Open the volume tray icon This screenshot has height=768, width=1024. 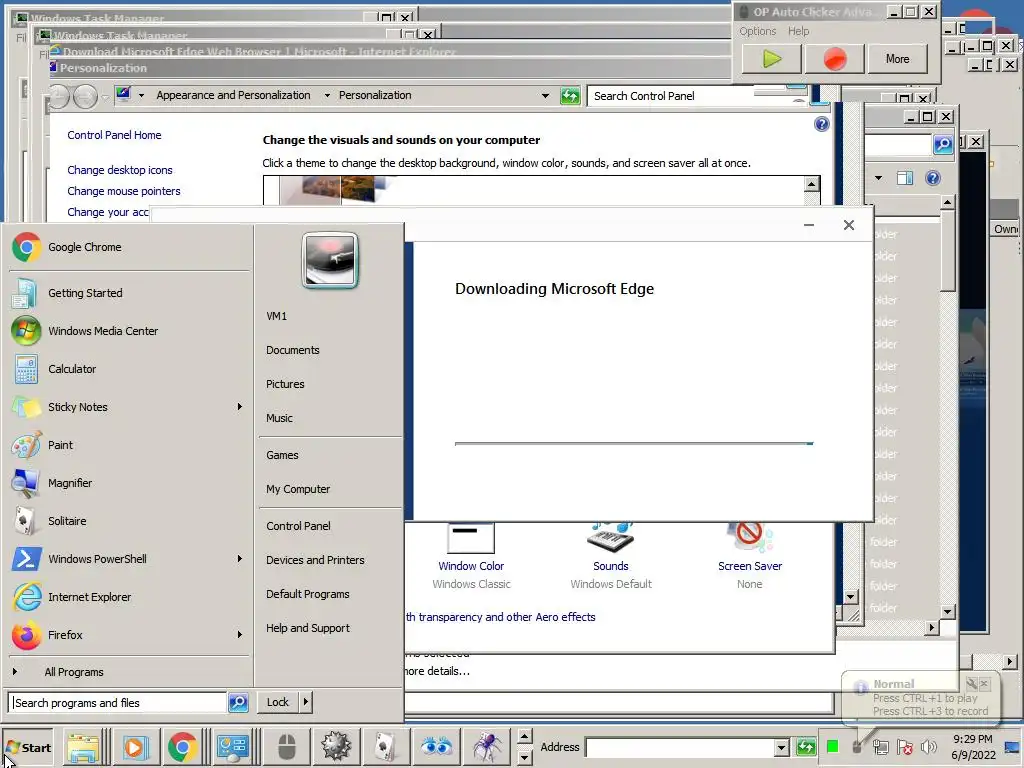928,746
